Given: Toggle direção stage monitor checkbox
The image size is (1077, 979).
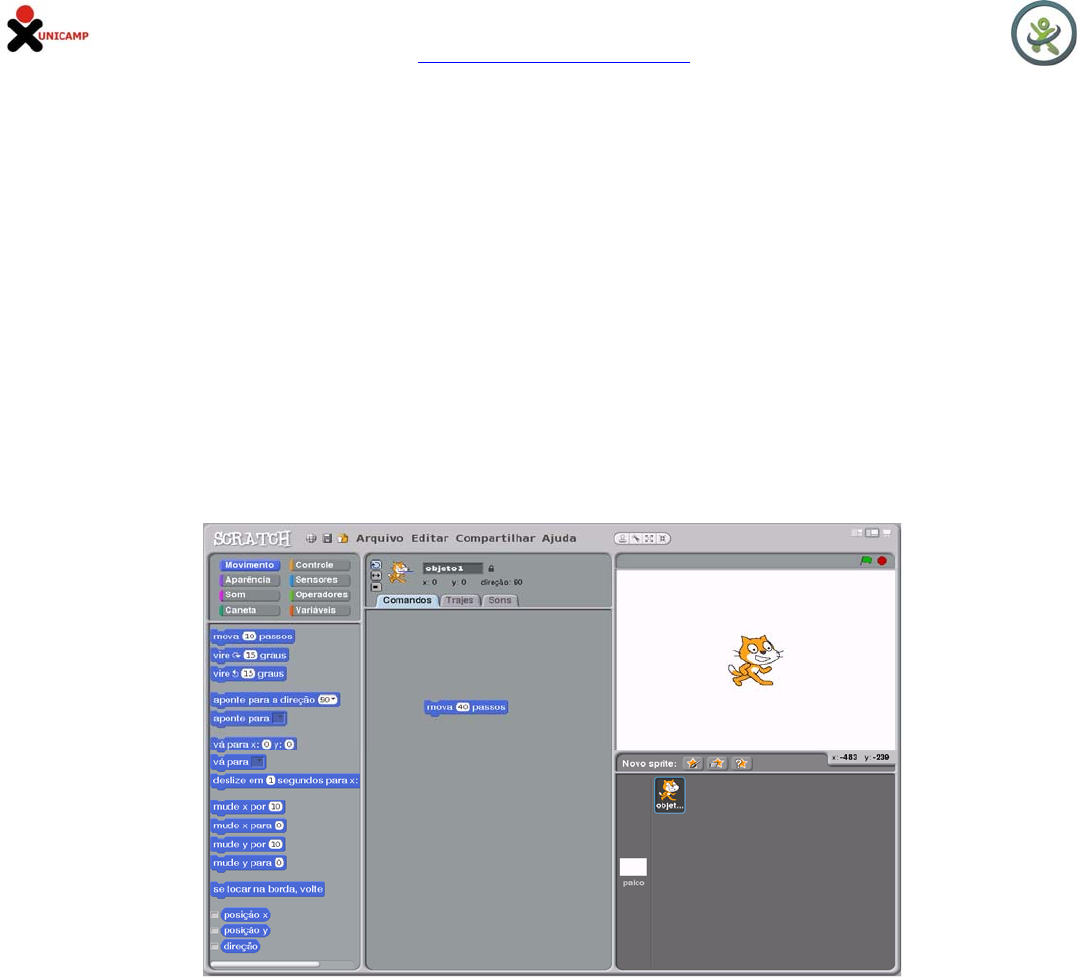Looking at the screenshot, I should coord(214,947).
